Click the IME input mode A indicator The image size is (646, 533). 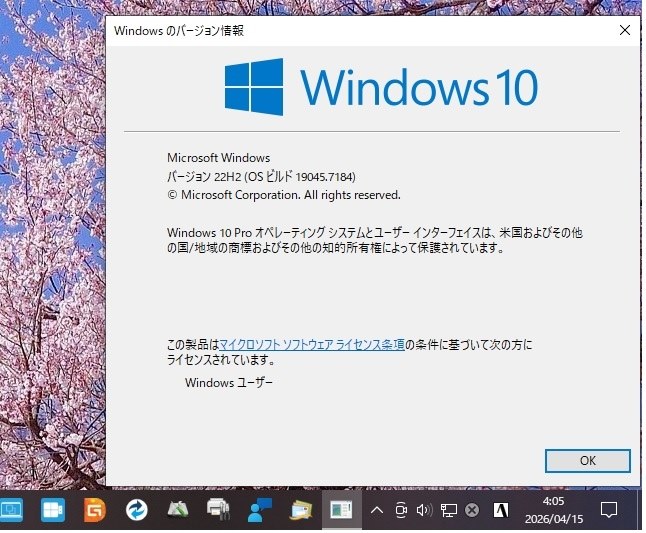(501, 510)
